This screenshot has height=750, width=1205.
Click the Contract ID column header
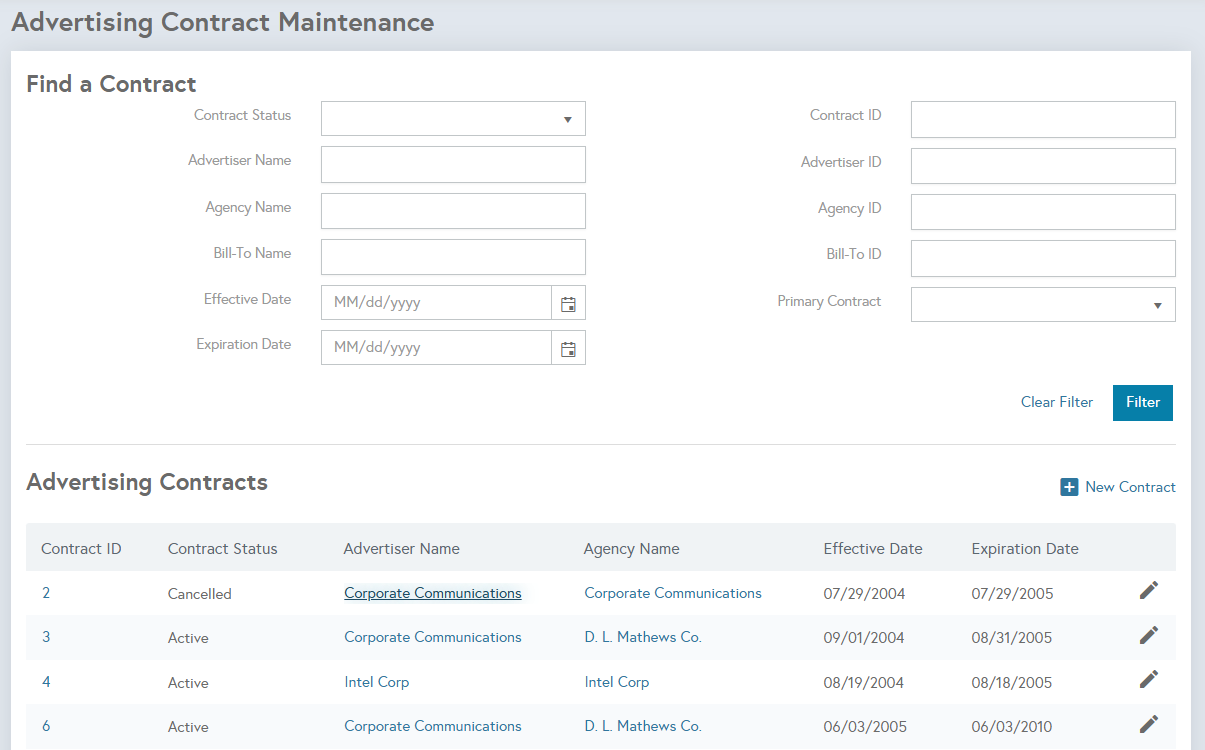coord(81,548)
